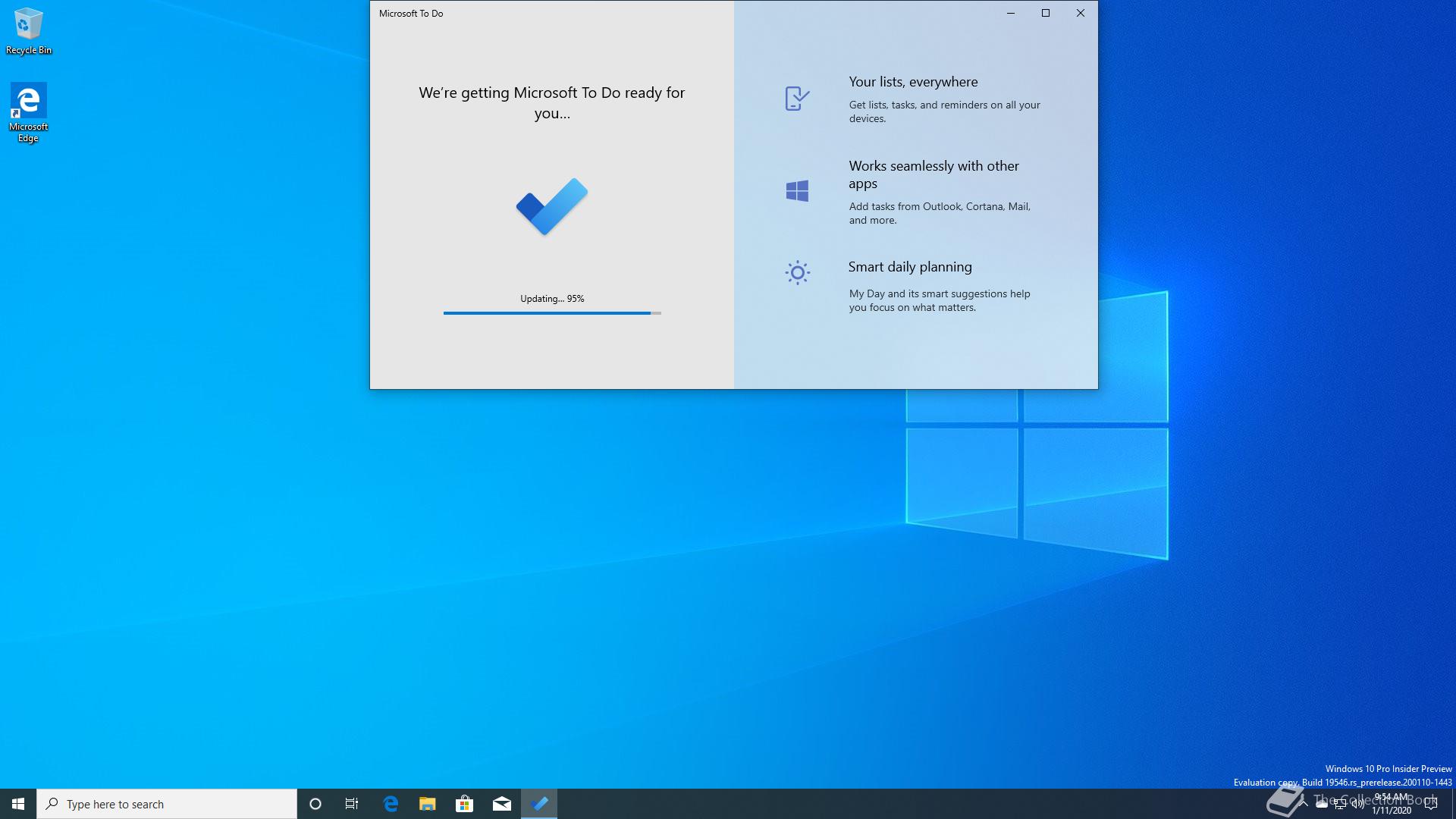This screenshot has width=1456, height=819.
Task: Select the Recycle Bin desktop icon
Action: coord(29,31)
